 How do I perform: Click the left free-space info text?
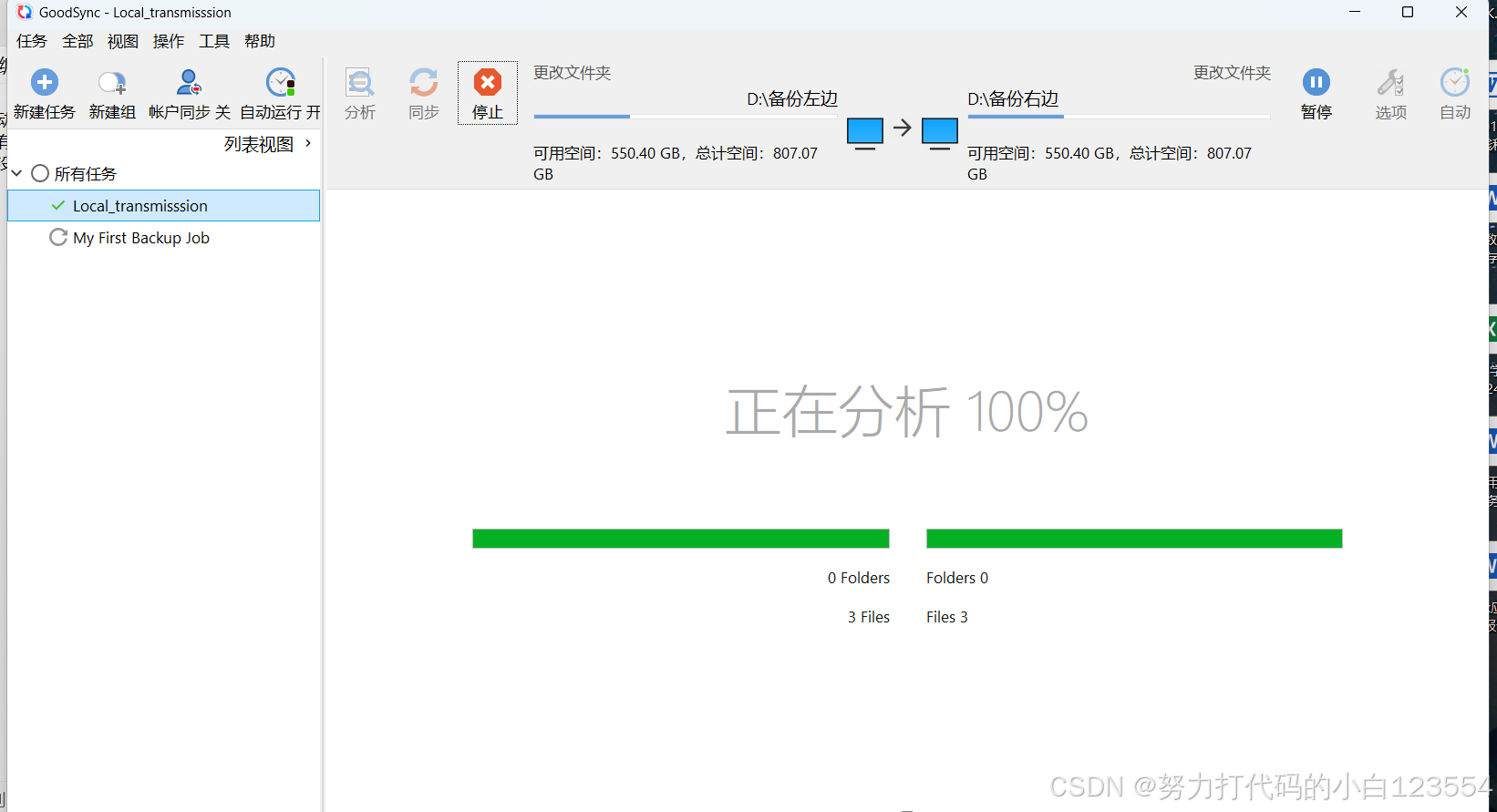coord(676,164)
